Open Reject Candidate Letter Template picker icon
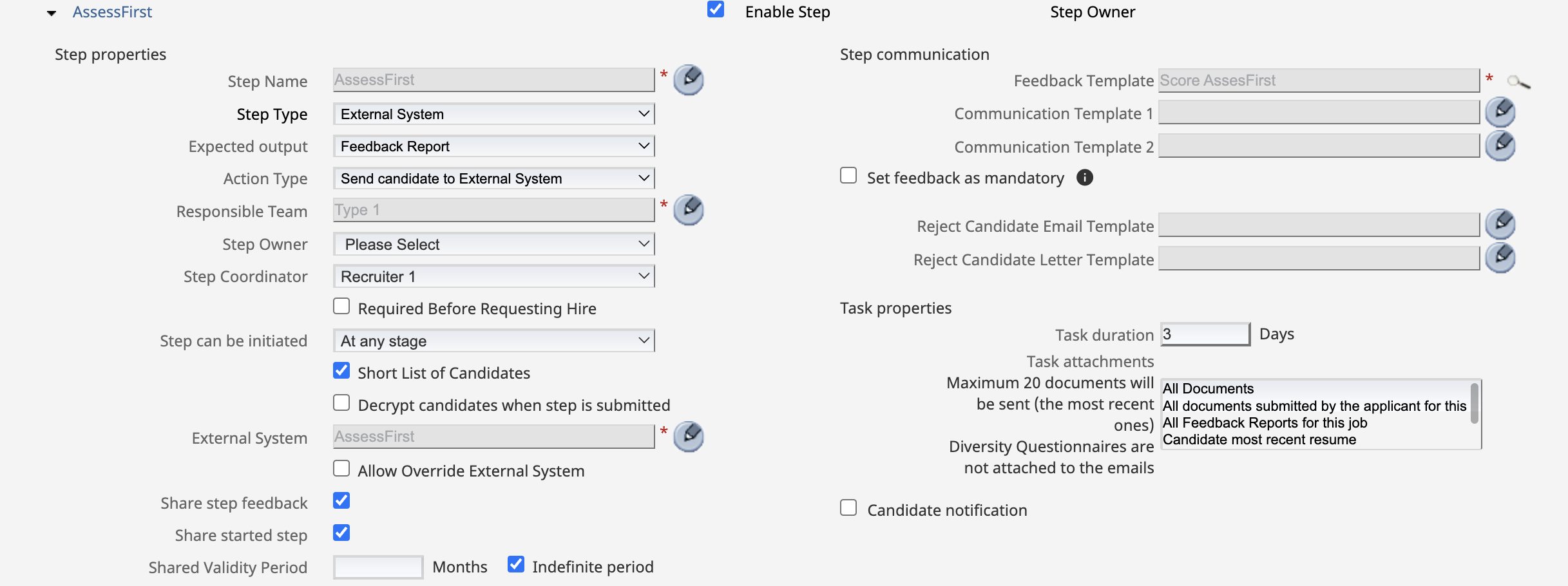Viewport: 1568px width, 586px height. 1500,258
